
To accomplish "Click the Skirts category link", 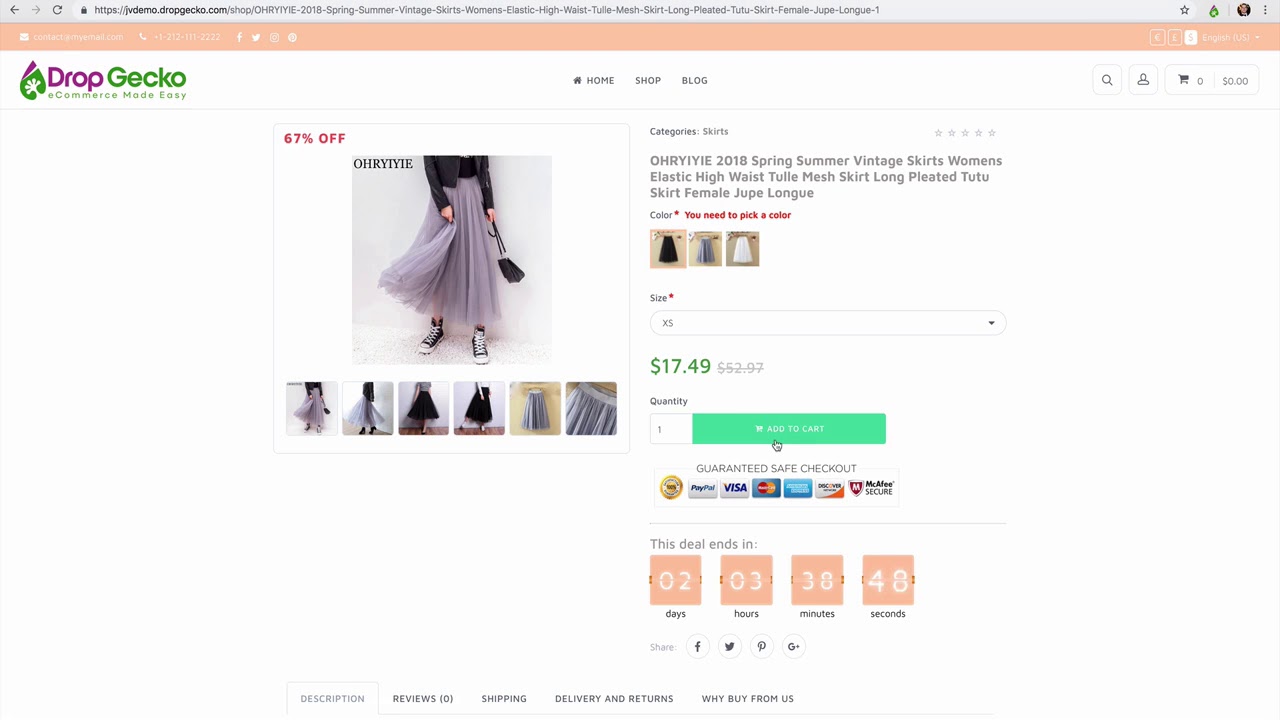I will click(715, 131).
